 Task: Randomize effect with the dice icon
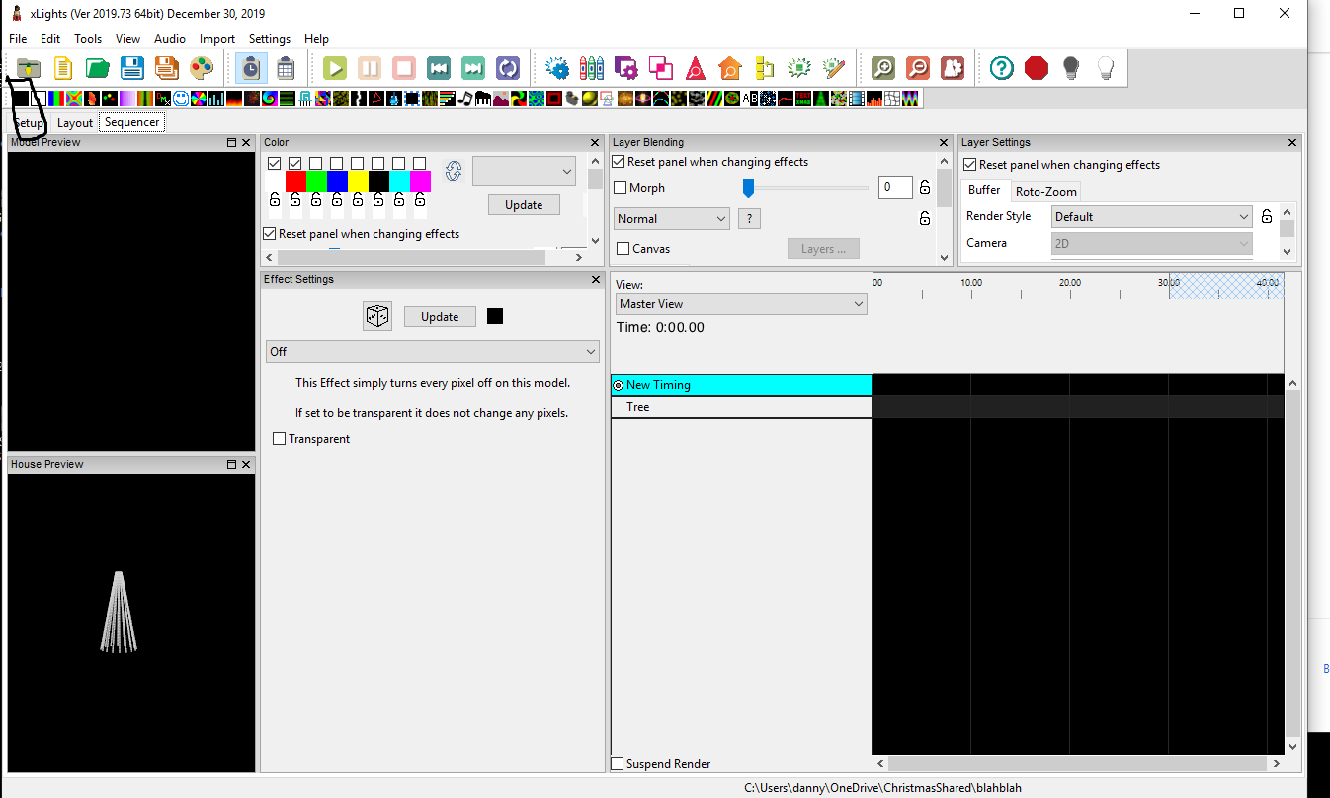377,316
